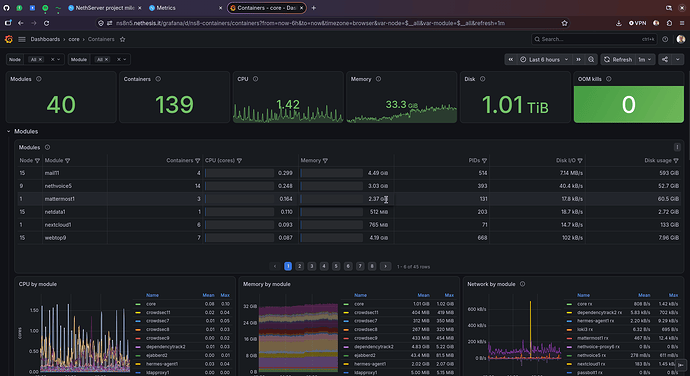Click the VPN button in browser toolbar
The image size is (690, 376).
[638, 23]
